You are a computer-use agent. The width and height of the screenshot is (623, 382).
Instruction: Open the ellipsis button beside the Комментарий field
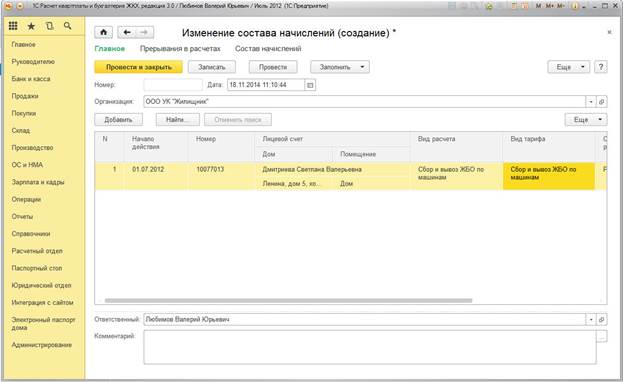coord(602,336)
